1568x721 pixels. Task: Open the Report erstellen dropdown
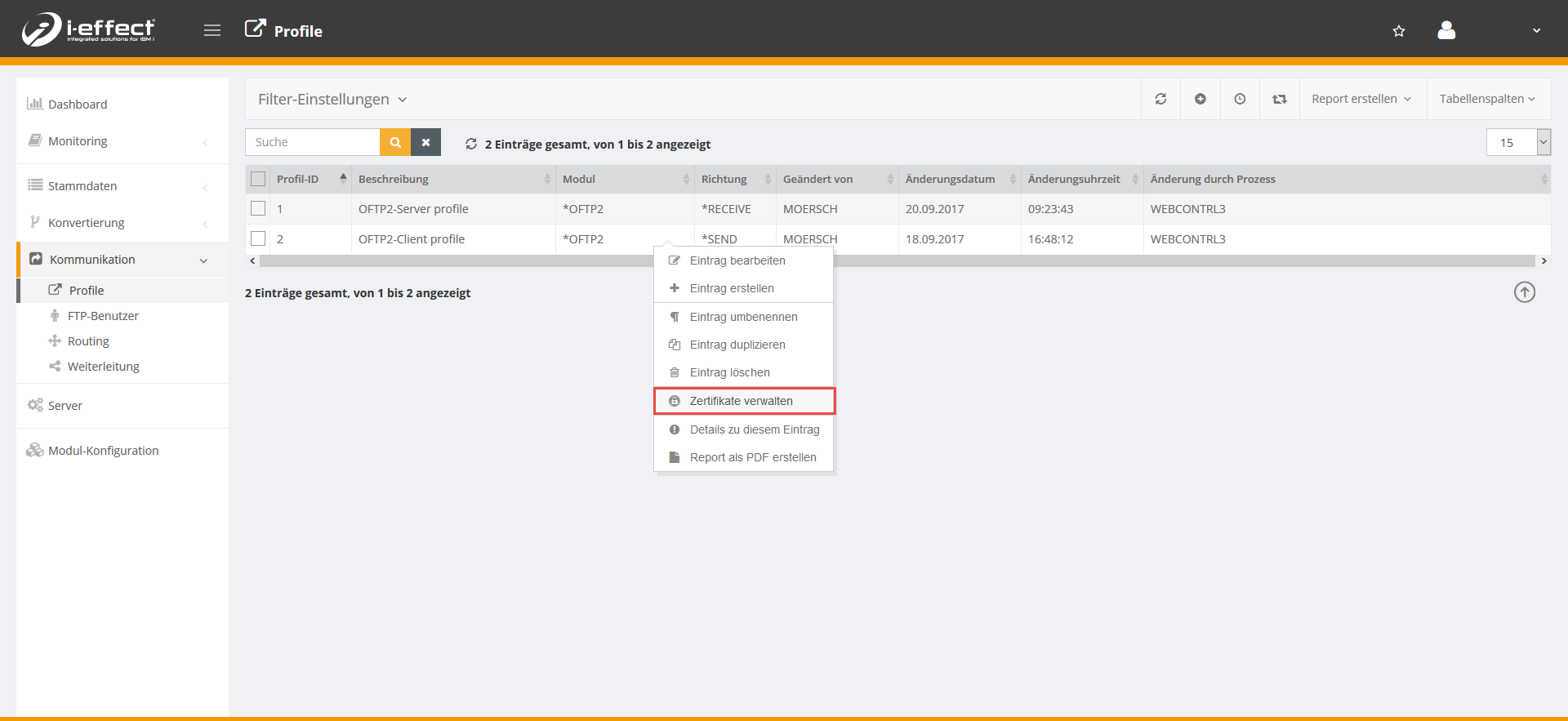click(x=1361, y=99)
